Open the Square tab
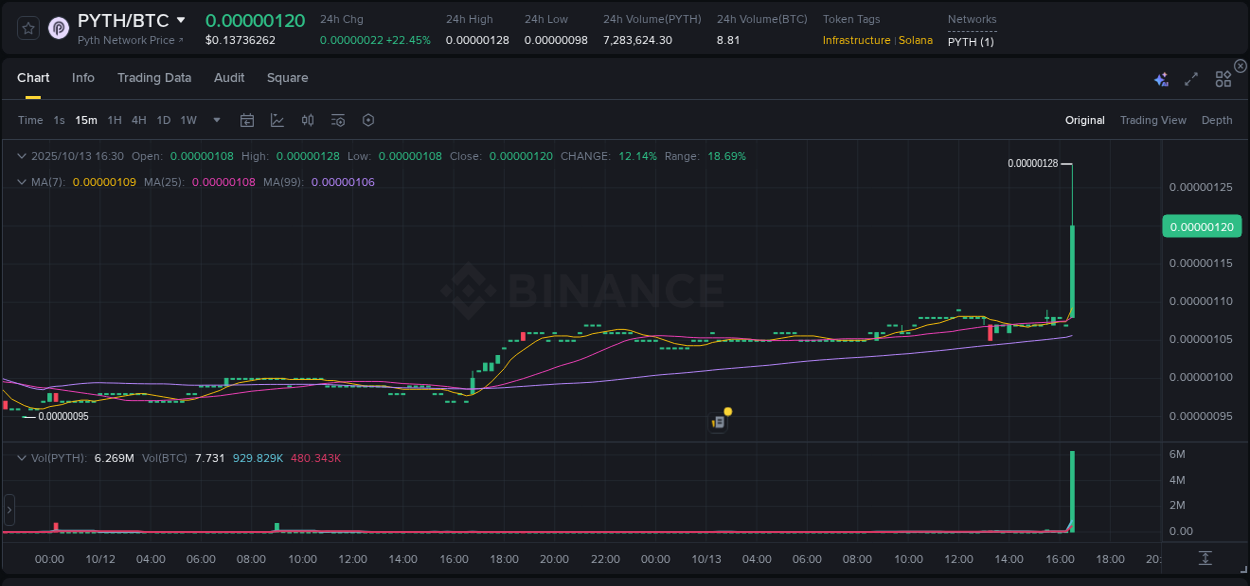This screenshot has height=586, width=1250. click(x=287, y=78)
